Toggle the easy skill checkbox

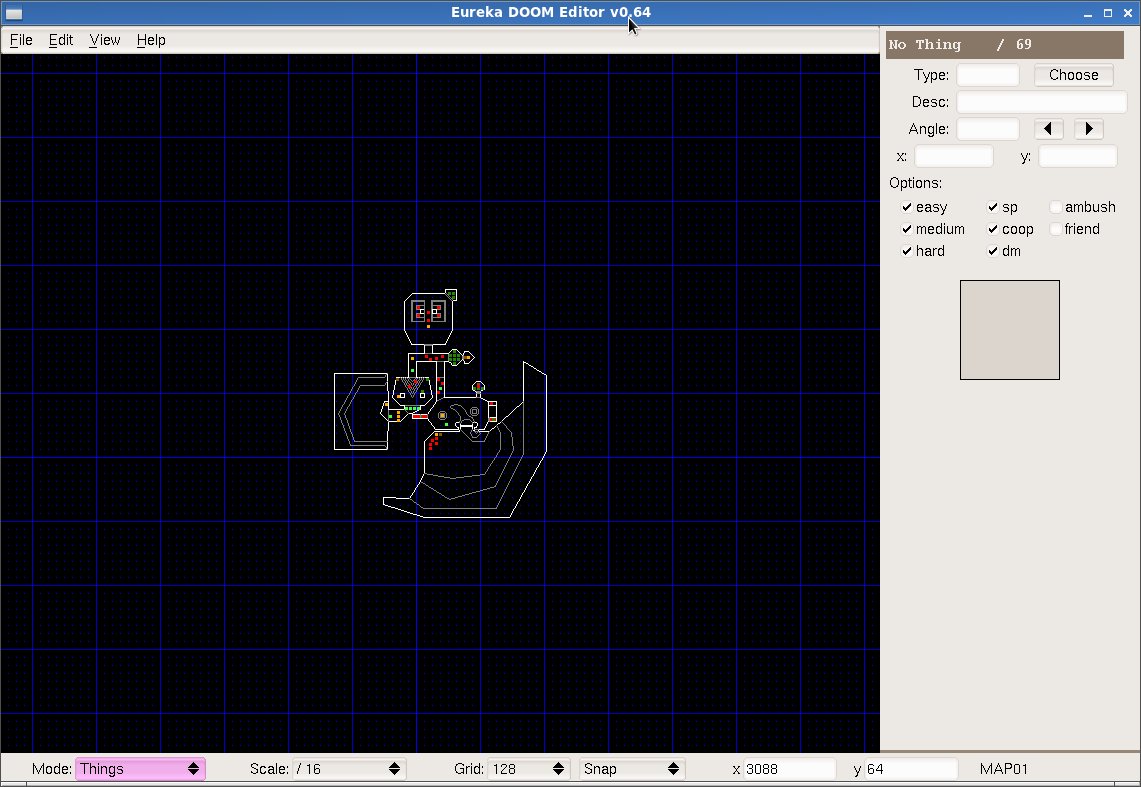(907, 207)
